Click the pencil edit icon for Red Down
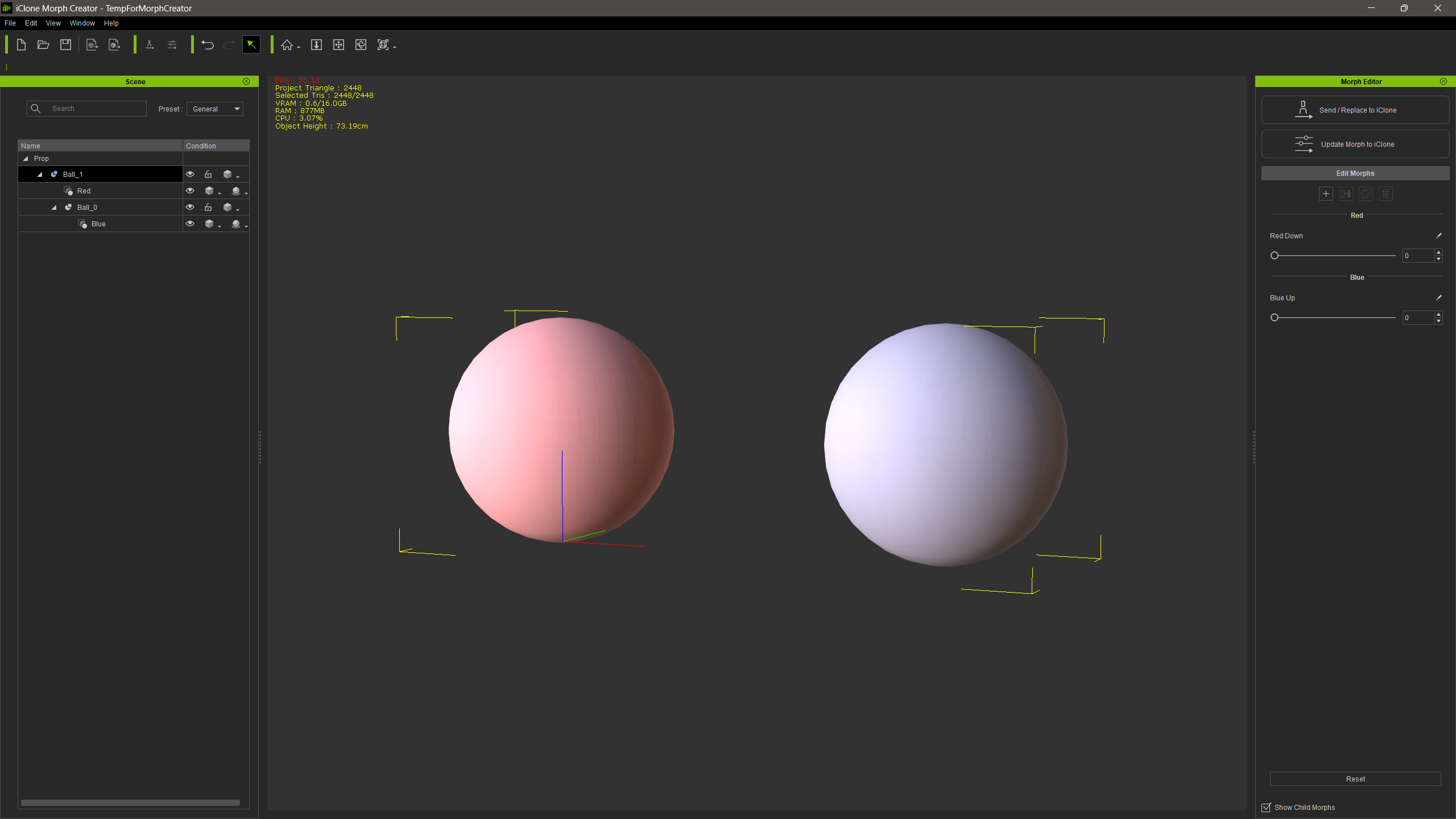The width and height of the screenshot is (1456, 819). (1439, 235)
